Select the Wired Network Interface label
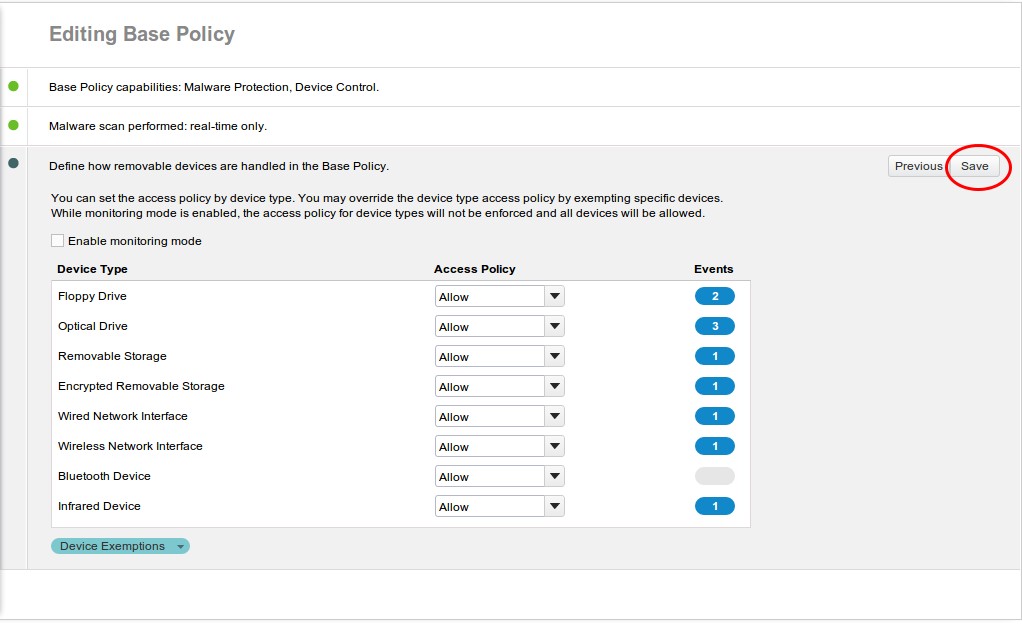This screenshot has width=1022, height=639. pos(123,416)
